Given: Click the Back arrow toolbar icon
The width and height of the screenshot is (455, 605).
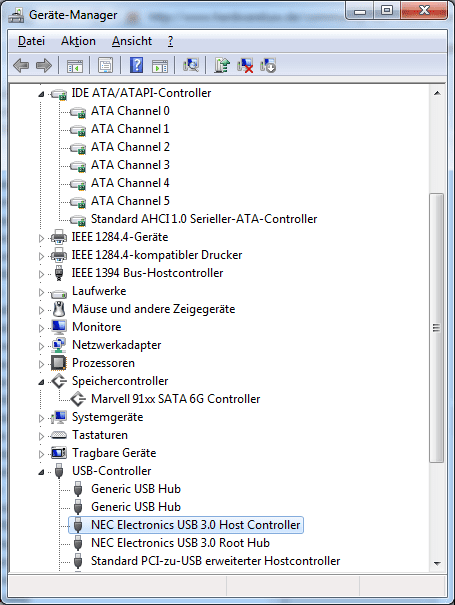Looking at the screenshot, I should coord(21,65).
